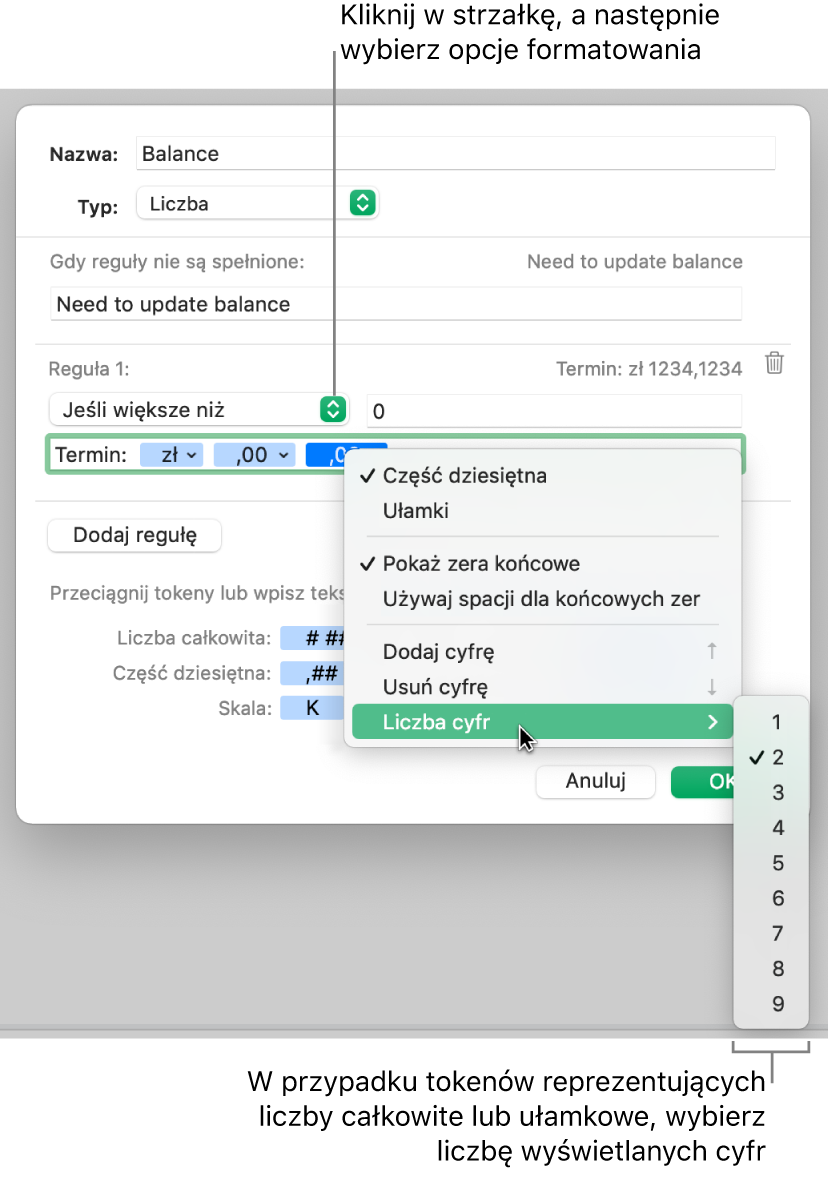Click the Need to update balance text field

[x=395, y=303]
